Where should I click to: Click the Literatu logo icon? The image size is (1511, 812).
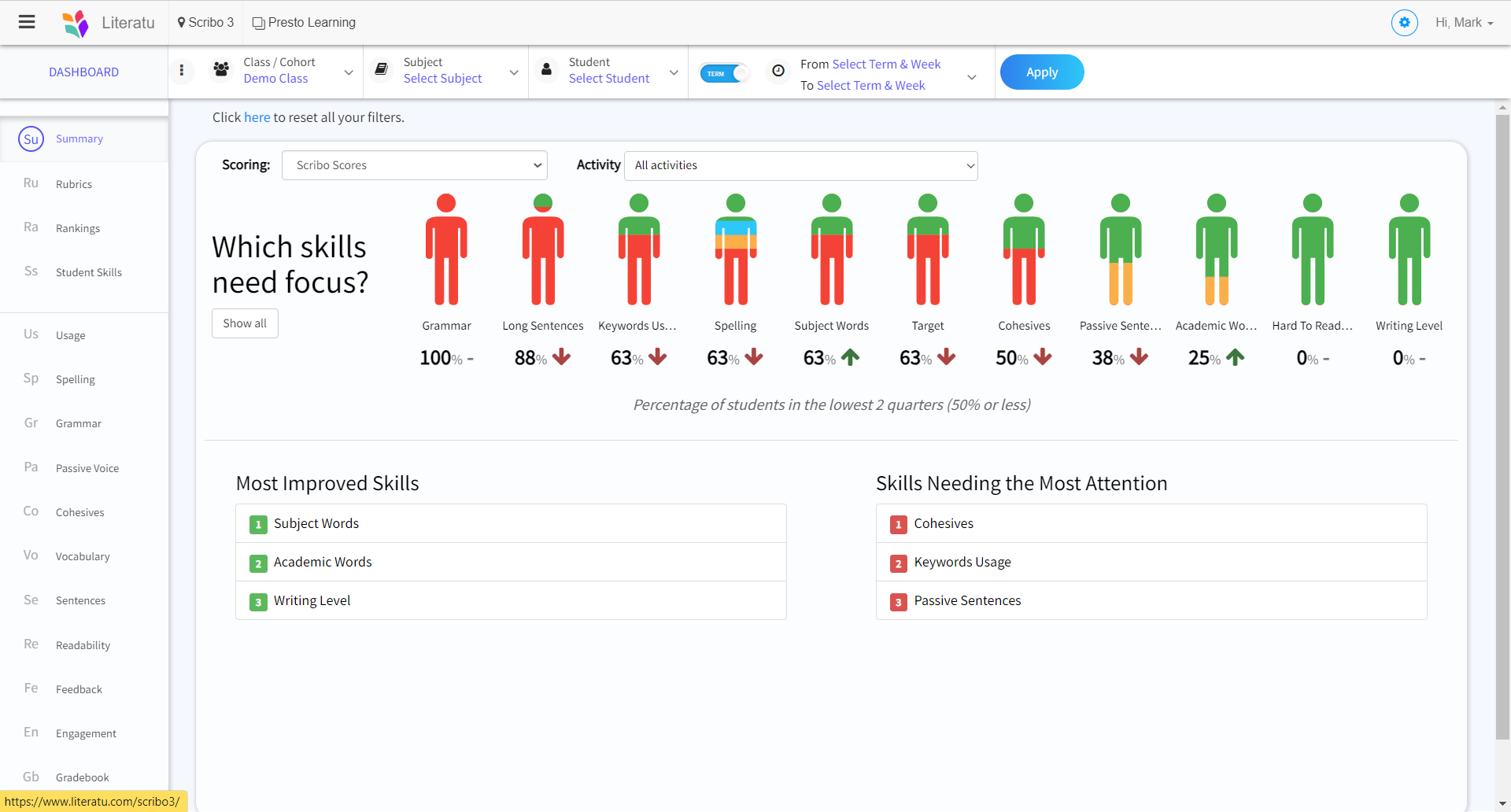[x=76, y=23]
